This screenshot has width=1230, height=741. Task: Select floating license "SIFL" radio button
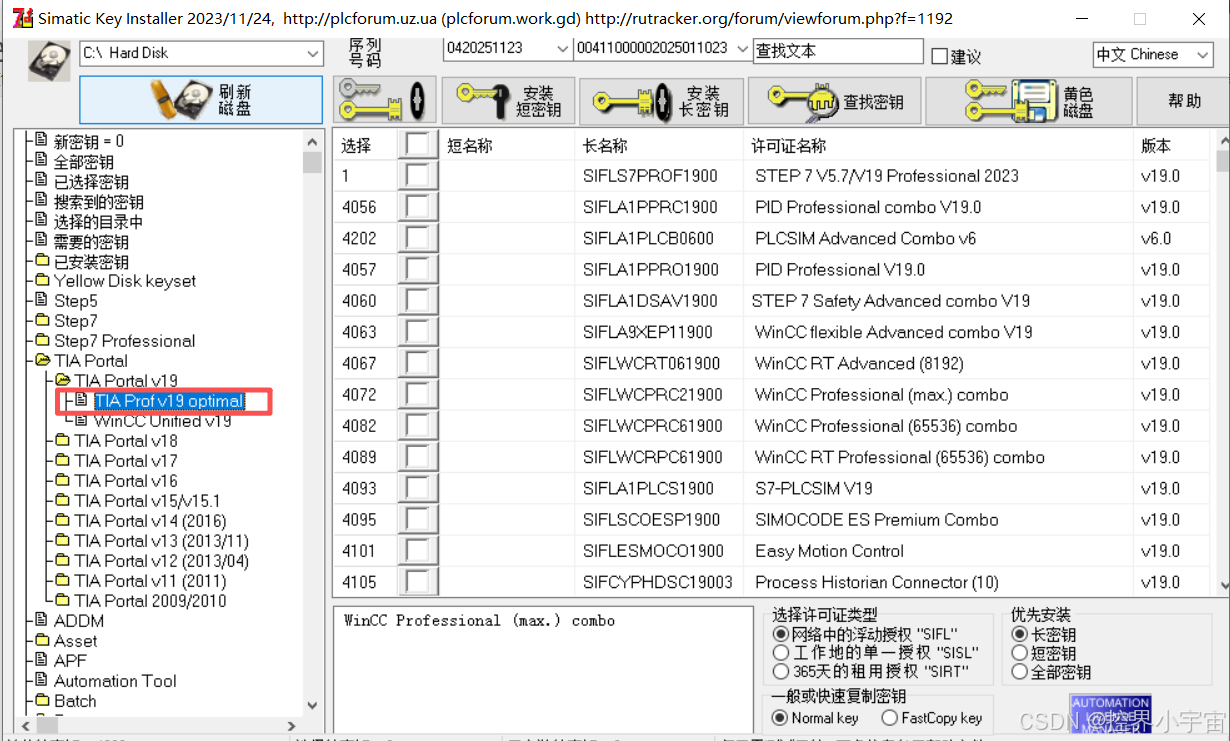(781, 634)
